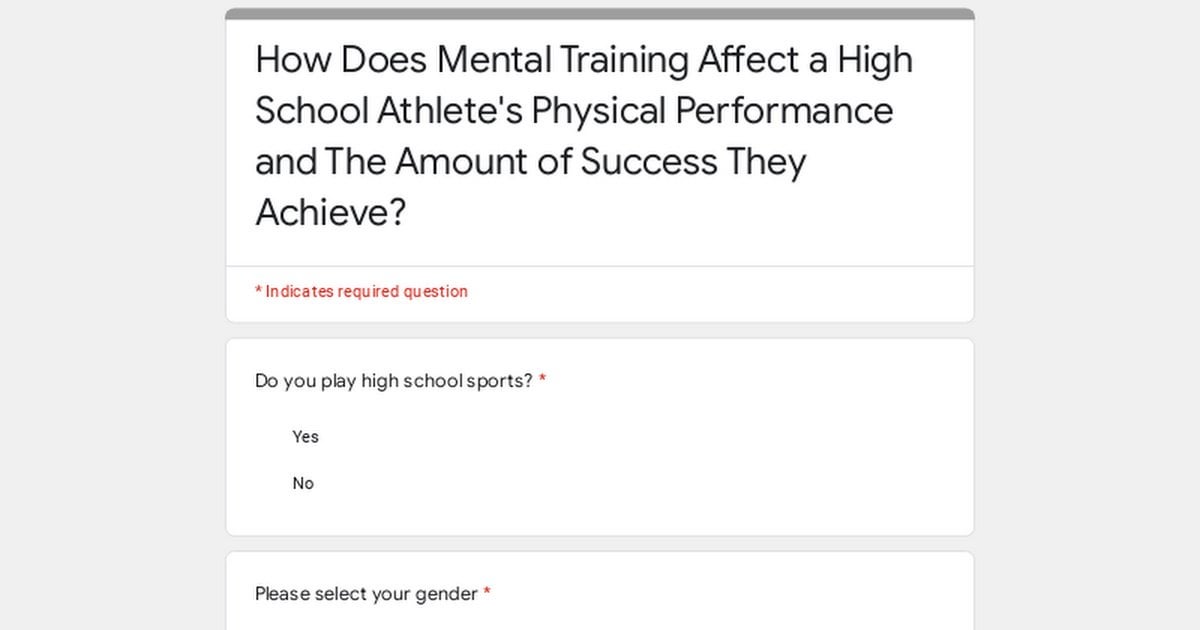
Task: Click the No answer label
Action: pos(303,483)
